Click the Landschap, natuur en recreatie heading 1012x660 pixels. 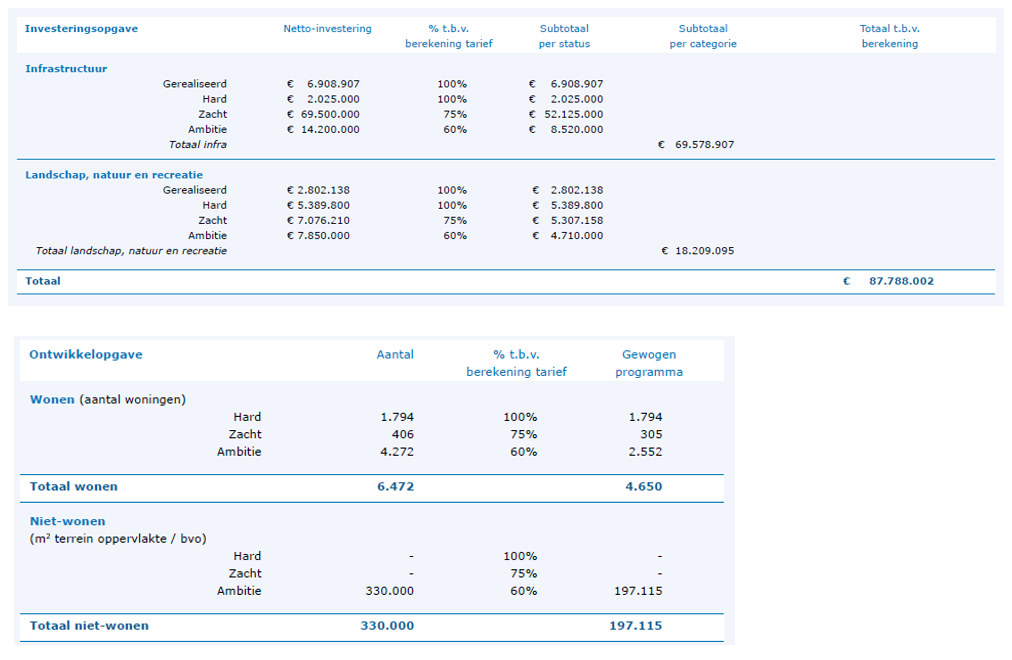point(113,175)
